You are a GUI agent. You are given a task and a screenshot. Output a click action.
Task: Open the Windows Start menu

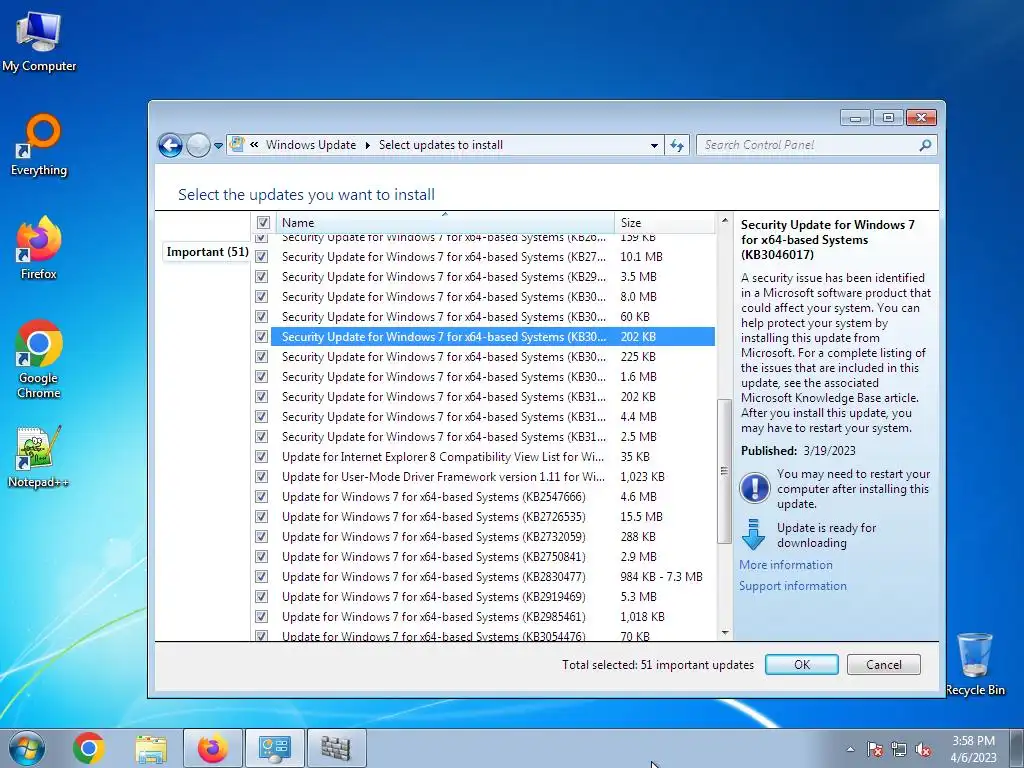click(27, 748)
